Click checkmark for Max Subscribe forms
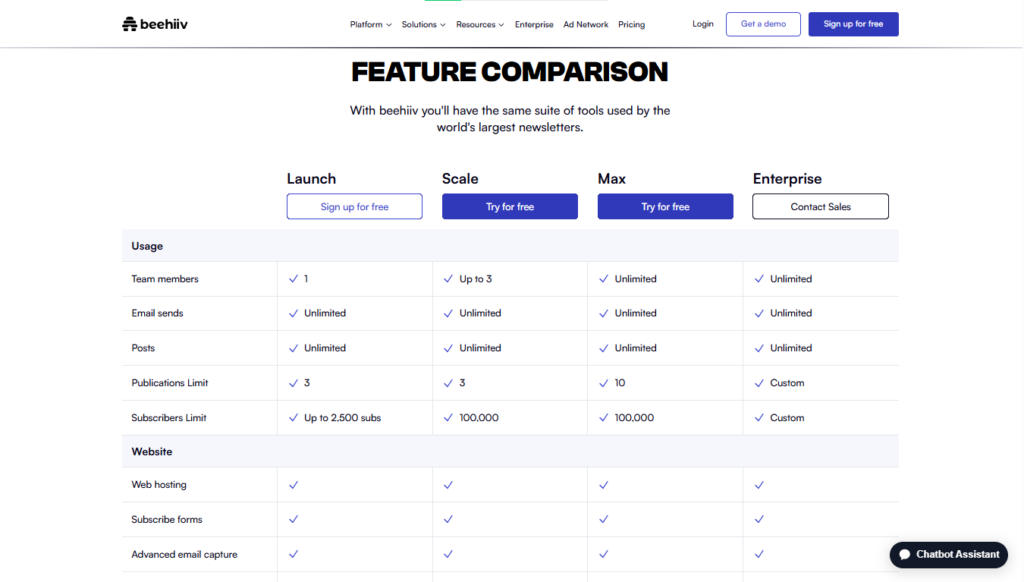 pyautogui.click(x=603, y=519)
